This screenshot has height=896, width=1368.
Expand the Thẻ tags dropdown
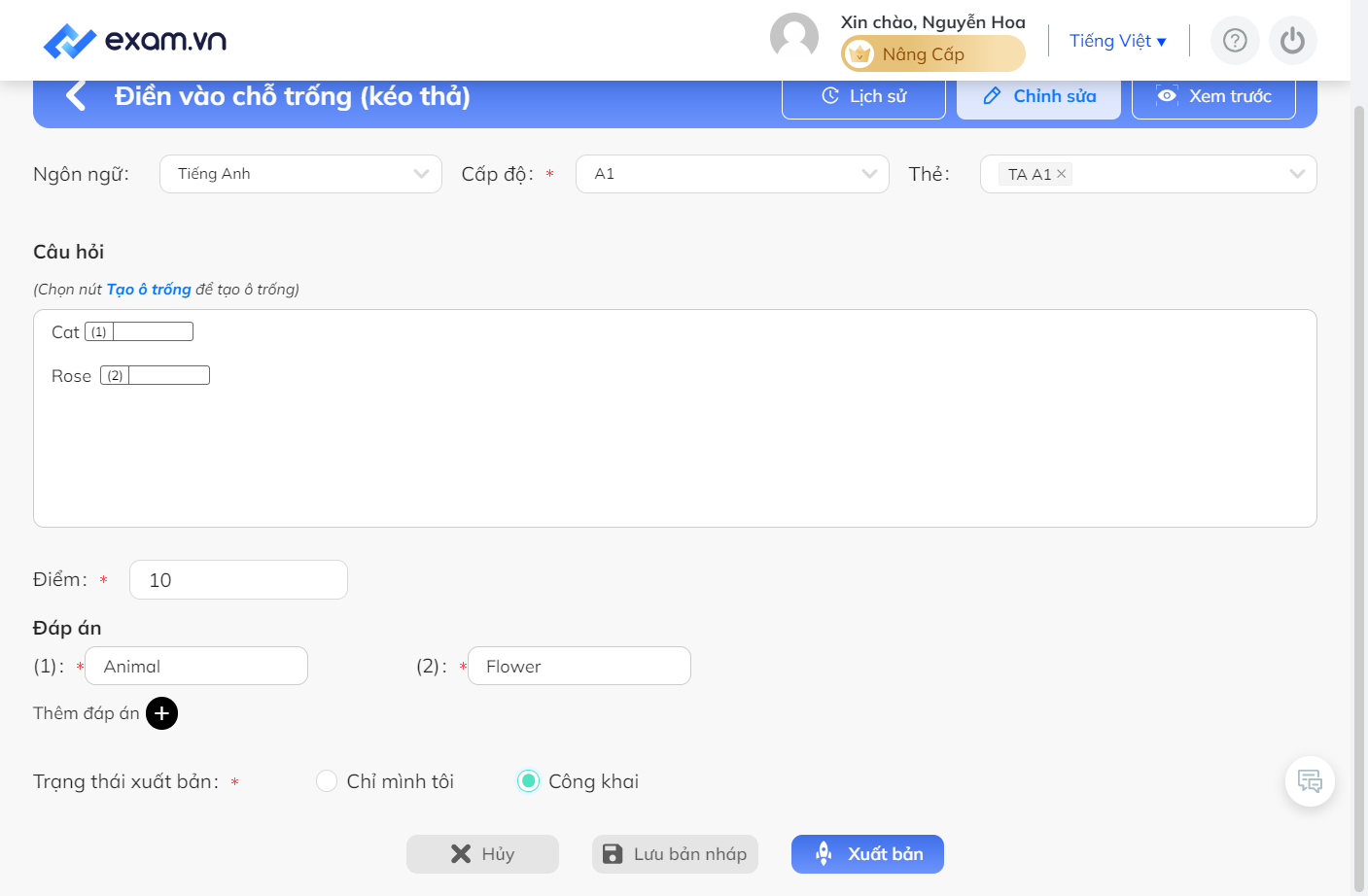[x=1297, y=174]
